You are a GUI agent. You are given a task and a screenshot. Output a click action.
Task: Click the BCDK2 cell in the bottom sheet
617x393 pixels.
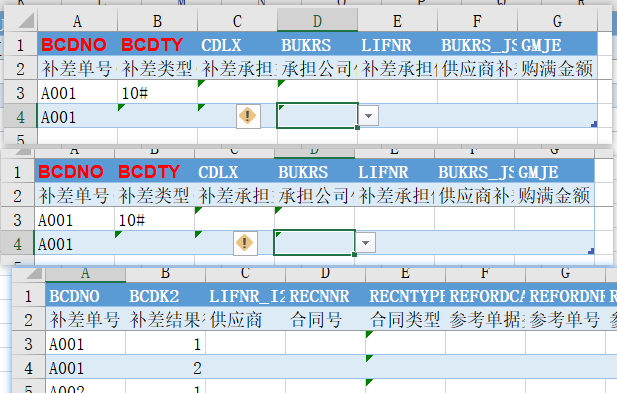(x=165, y=295)
